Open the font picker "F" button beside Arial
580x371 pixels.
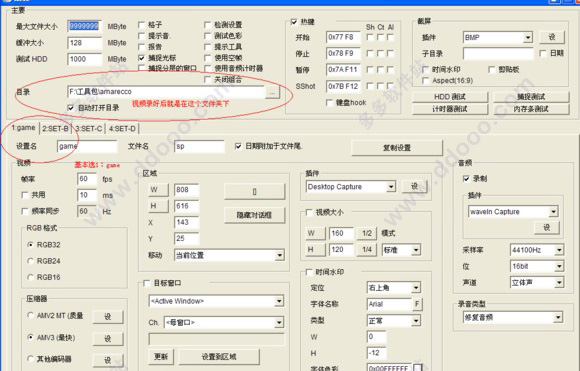(417, 304)
